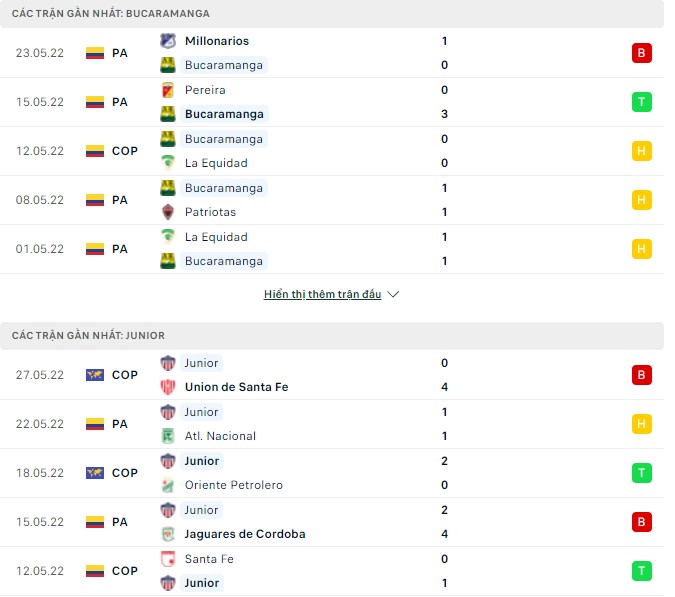The height and width of the screenshot is (597, 675).
Task: Click the Patriotas team crest icon
Action: (168, 212)
